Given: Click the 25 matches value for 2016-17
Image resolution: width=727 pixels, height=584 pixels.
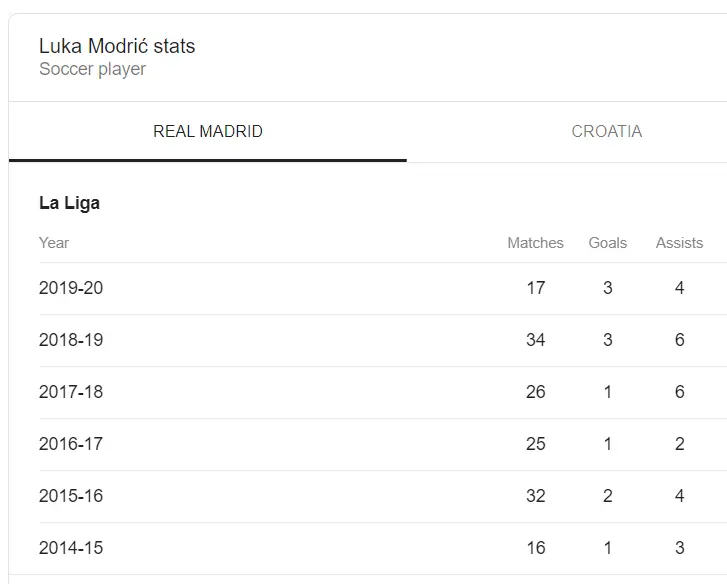Looking at the screenshot, I should (536, 444).
